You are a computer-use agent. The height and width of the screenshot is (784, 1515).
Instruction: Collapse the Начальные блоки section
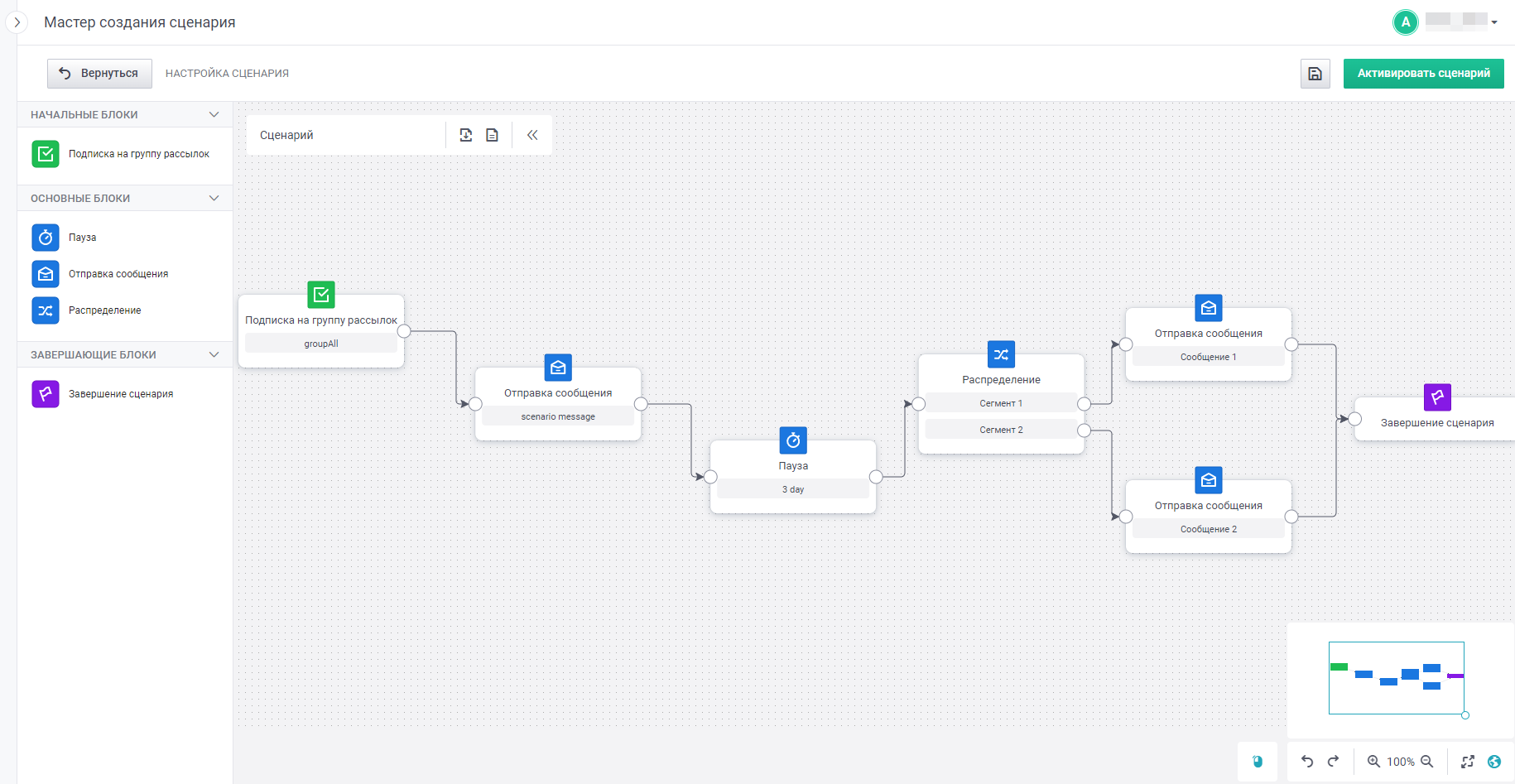coord(214,114)
